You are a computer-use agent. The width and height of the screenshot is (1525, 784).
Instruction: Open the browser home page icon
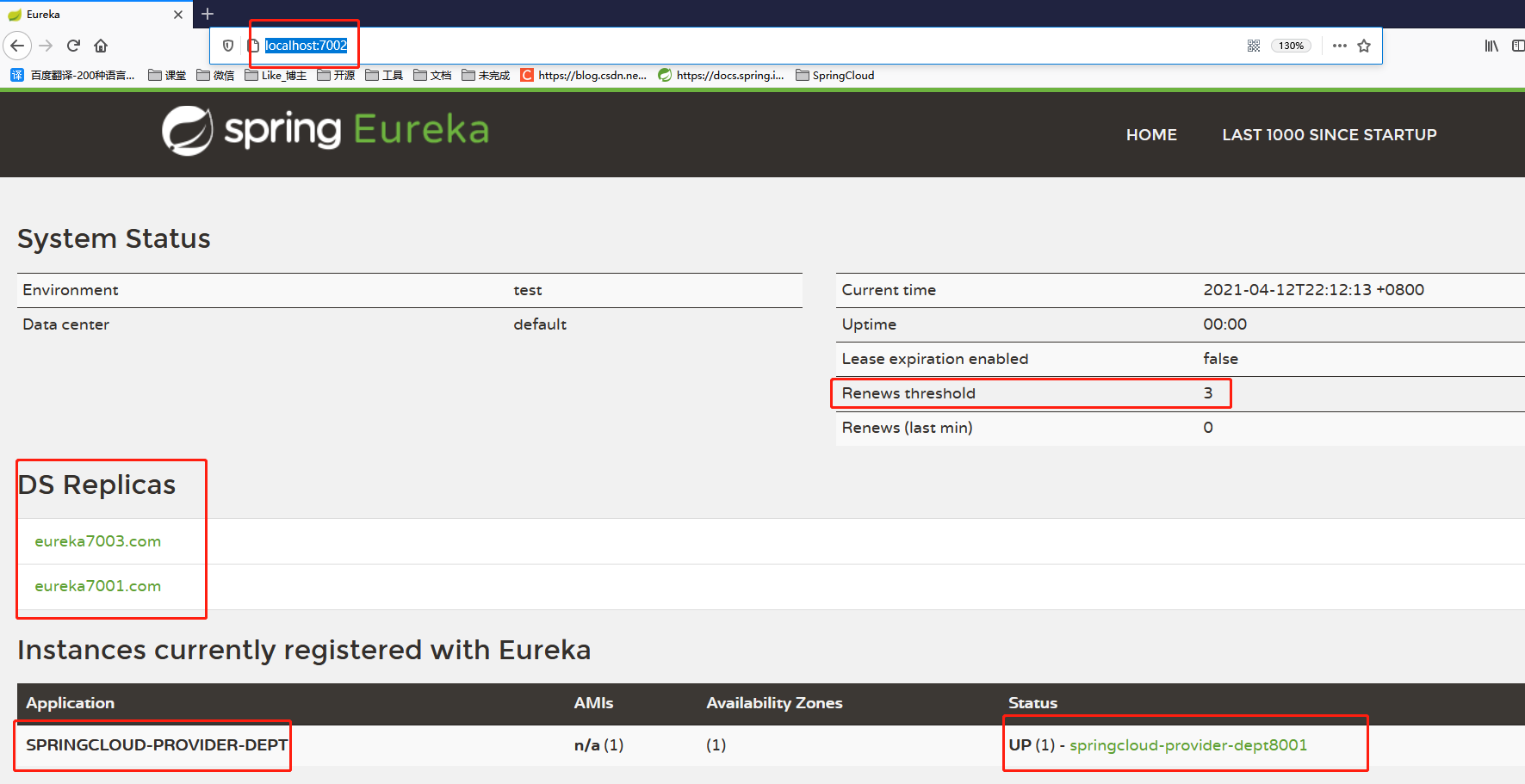tap(101, 46)
